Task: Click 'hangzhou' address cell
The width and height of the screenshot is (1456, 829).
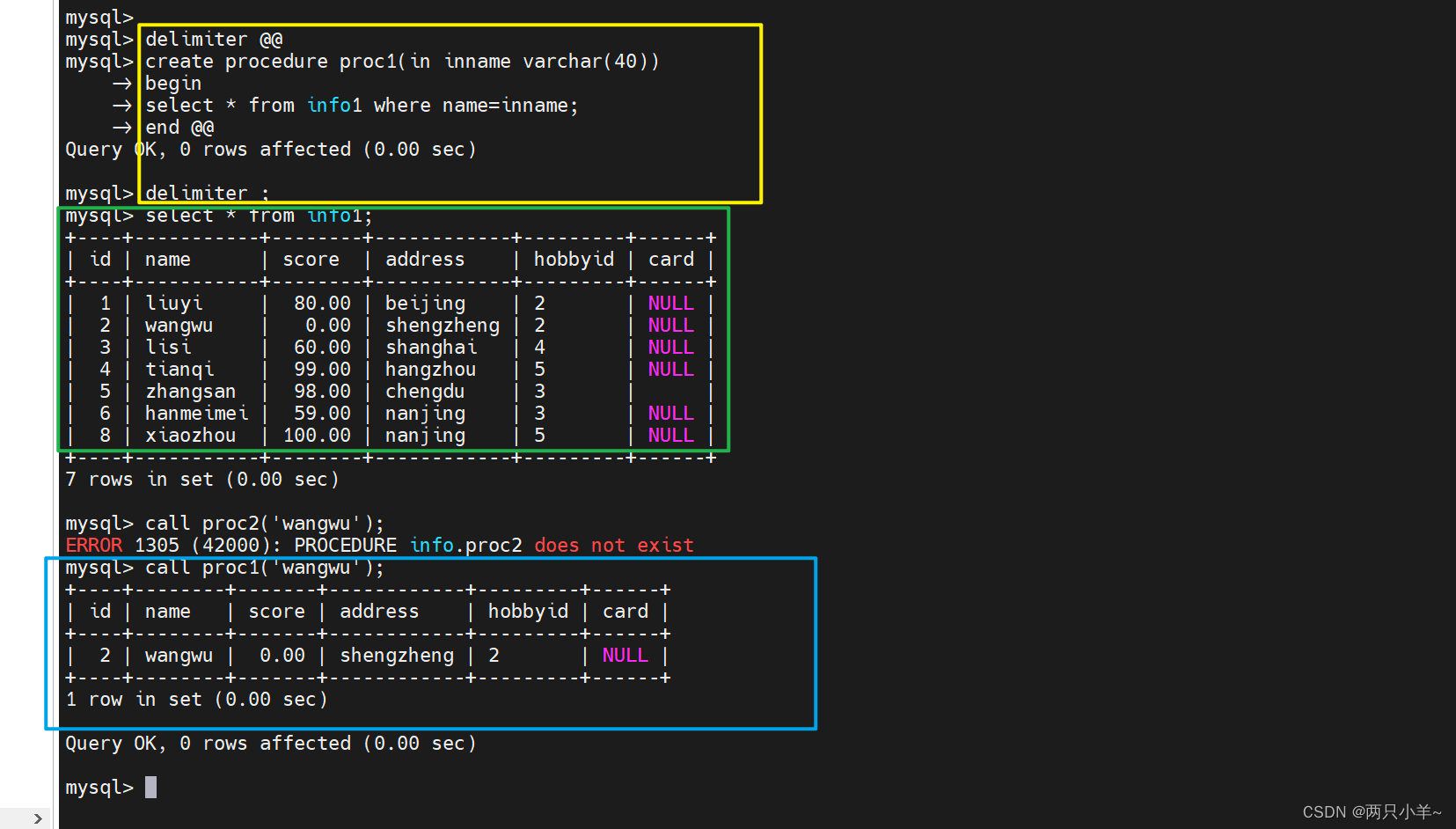Action: 431,370
